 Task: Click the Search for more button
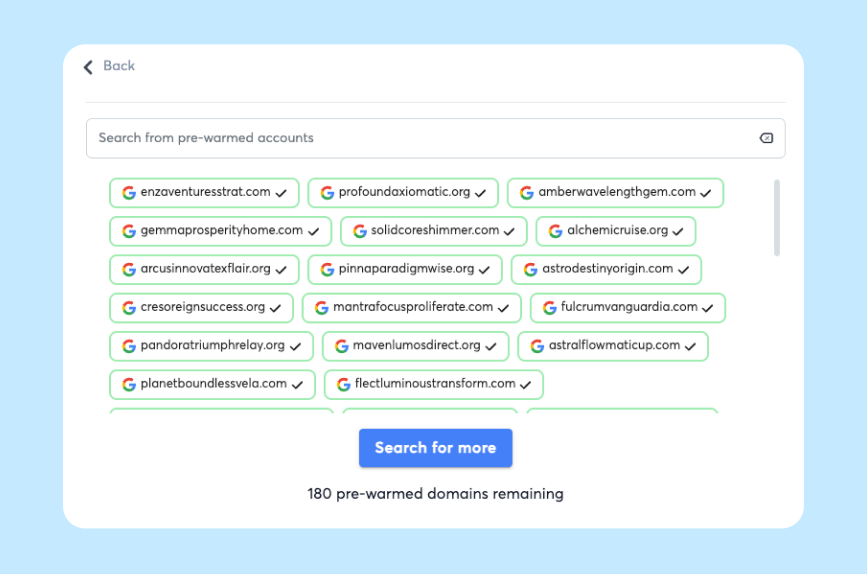click(435, 448)
